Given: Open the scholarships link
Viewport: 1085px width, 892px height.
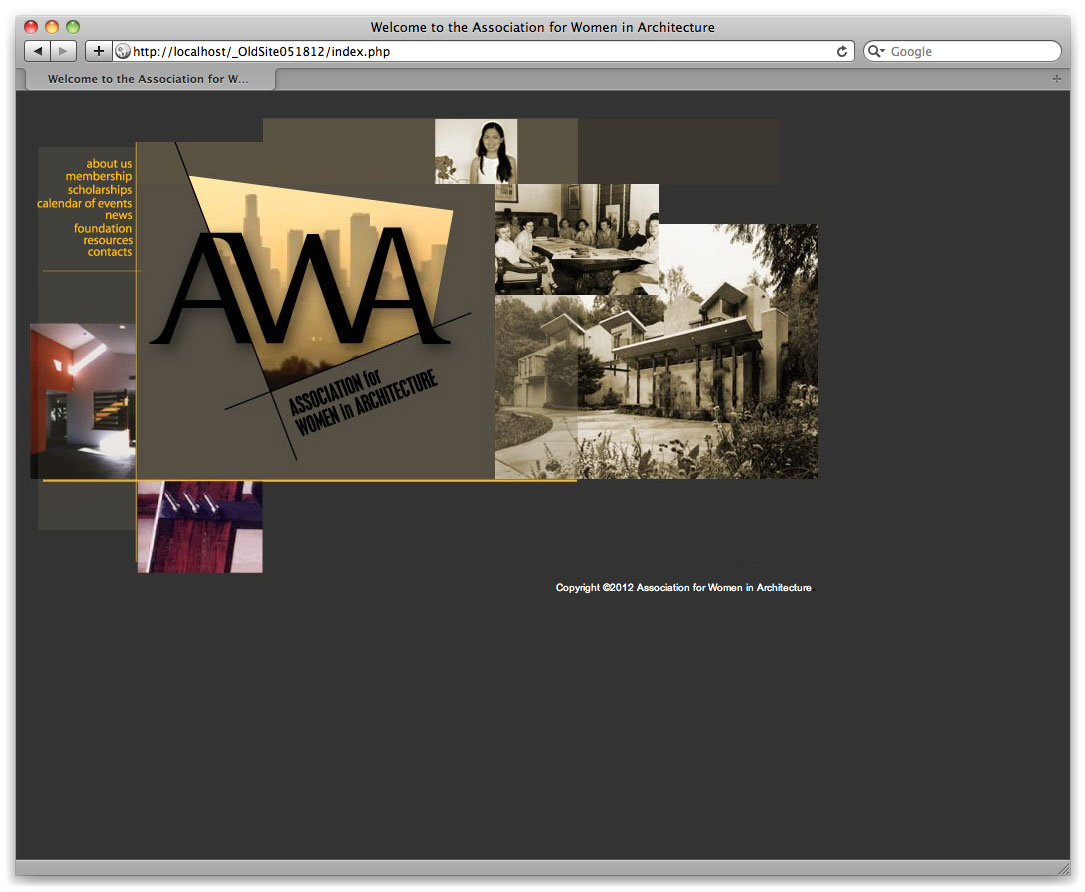Looking at the screenshot, I should 100,190.
